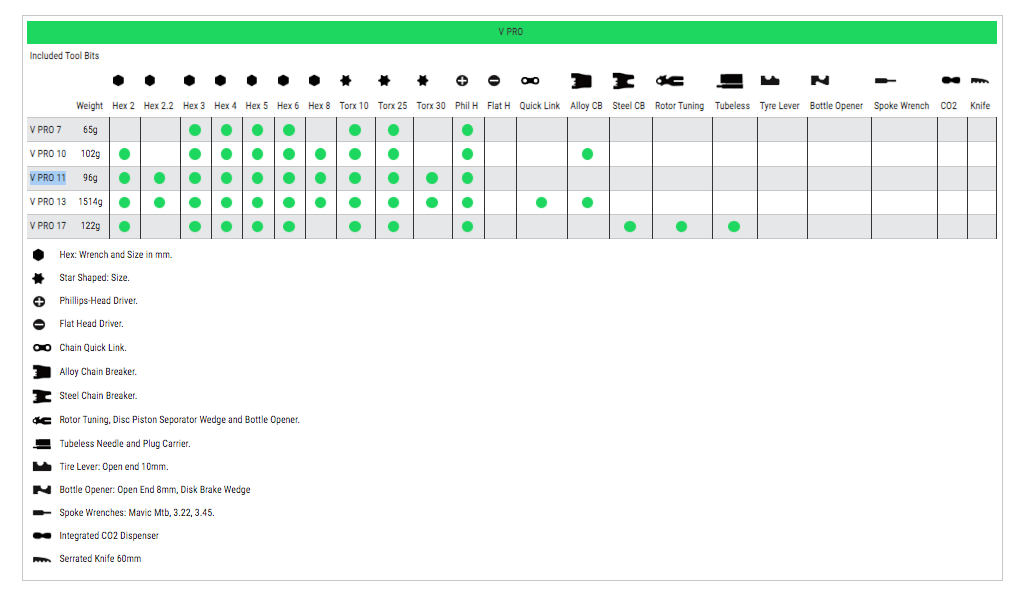This screenshot has width=1020, height=591.
Task: Click the Serrated Knife icon in the legend
Action: (x=41, y=559)
